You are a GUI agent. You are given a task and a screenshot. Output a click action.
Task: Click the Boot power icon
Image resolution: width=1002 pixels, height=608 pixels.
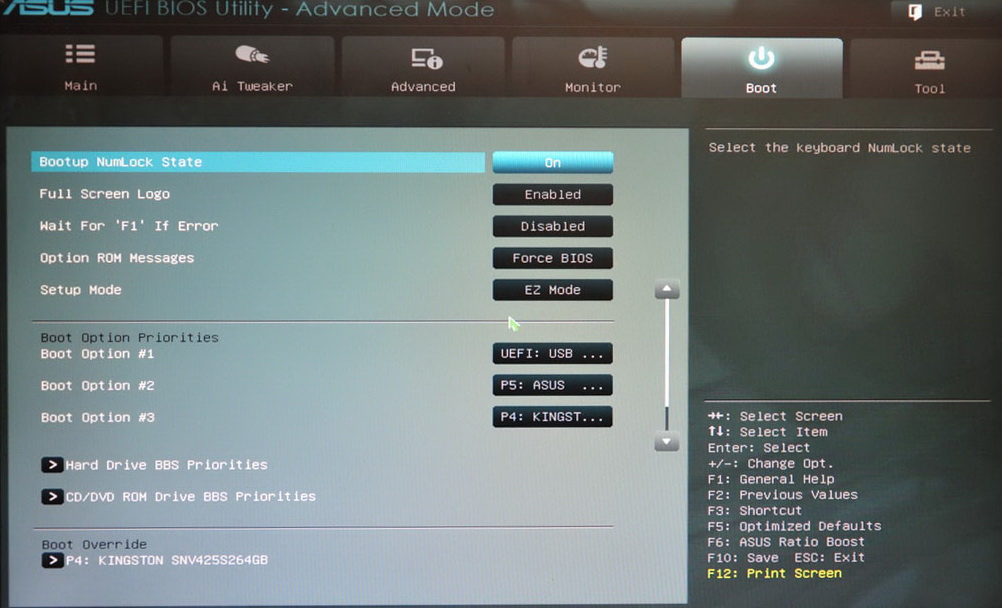[761, 58]
